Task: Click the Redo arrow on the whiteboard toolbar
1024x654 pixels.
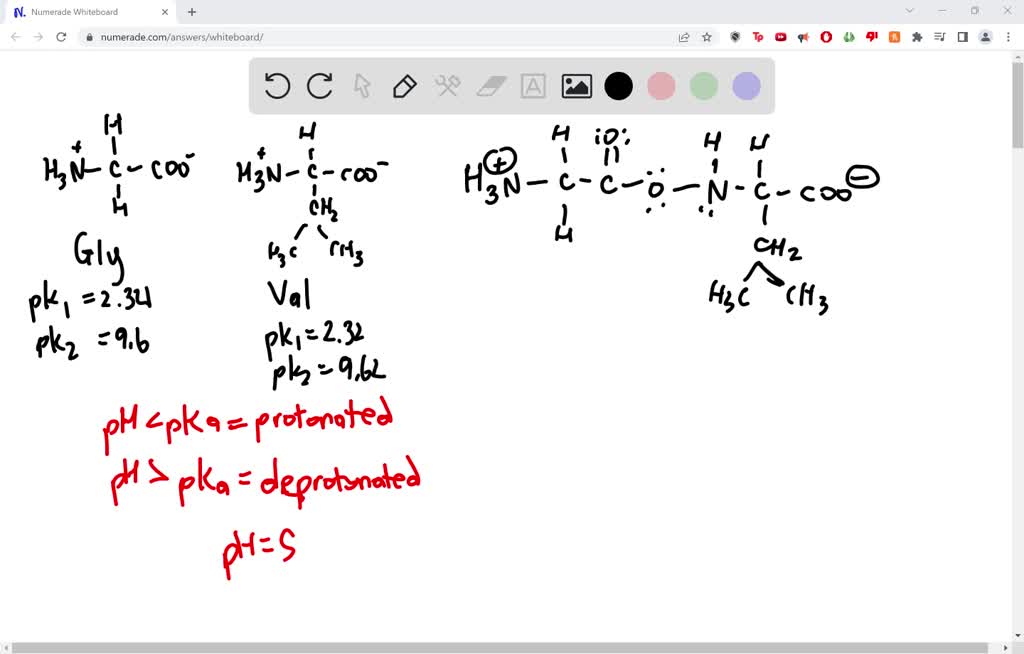Action: click(319, 86)
